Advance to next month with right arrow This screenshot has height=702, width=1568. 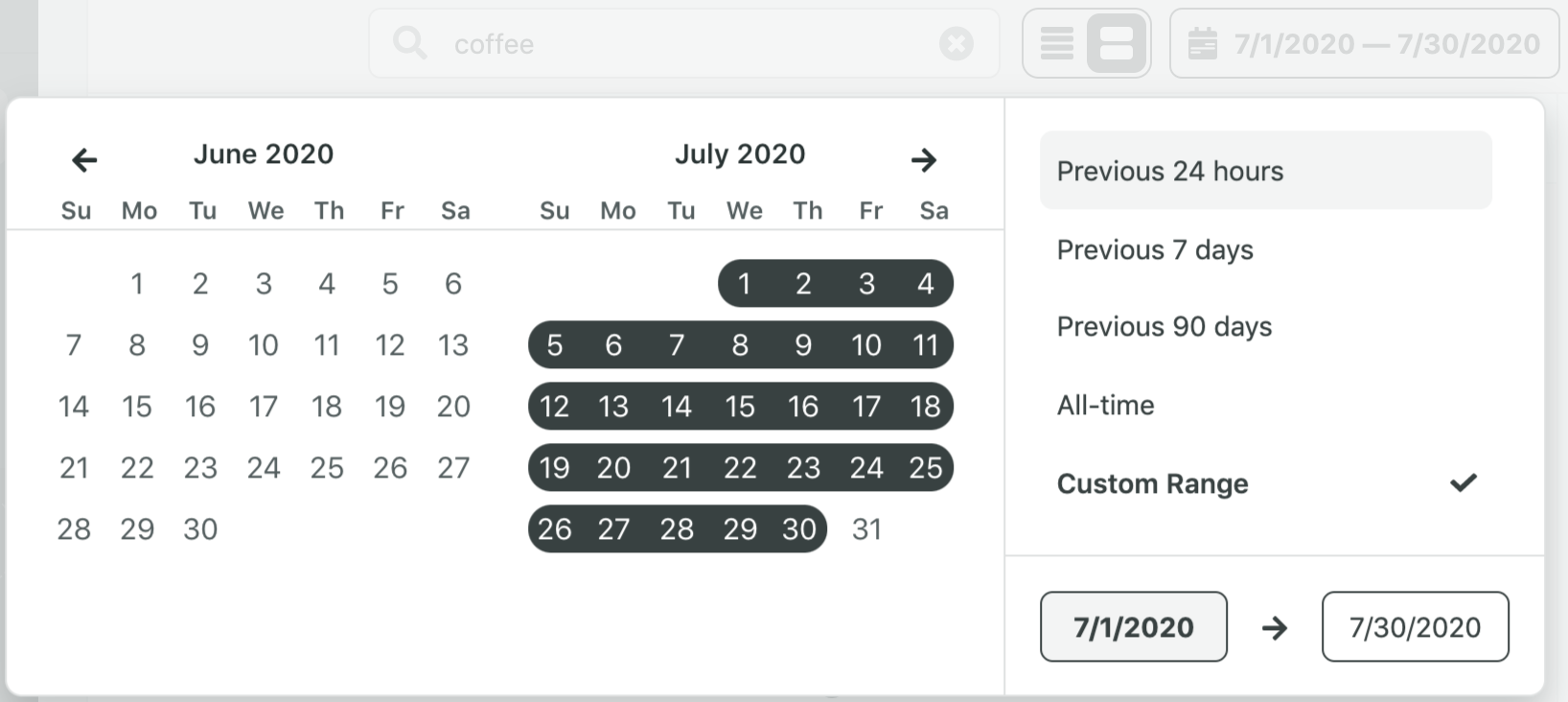(923, 159)
